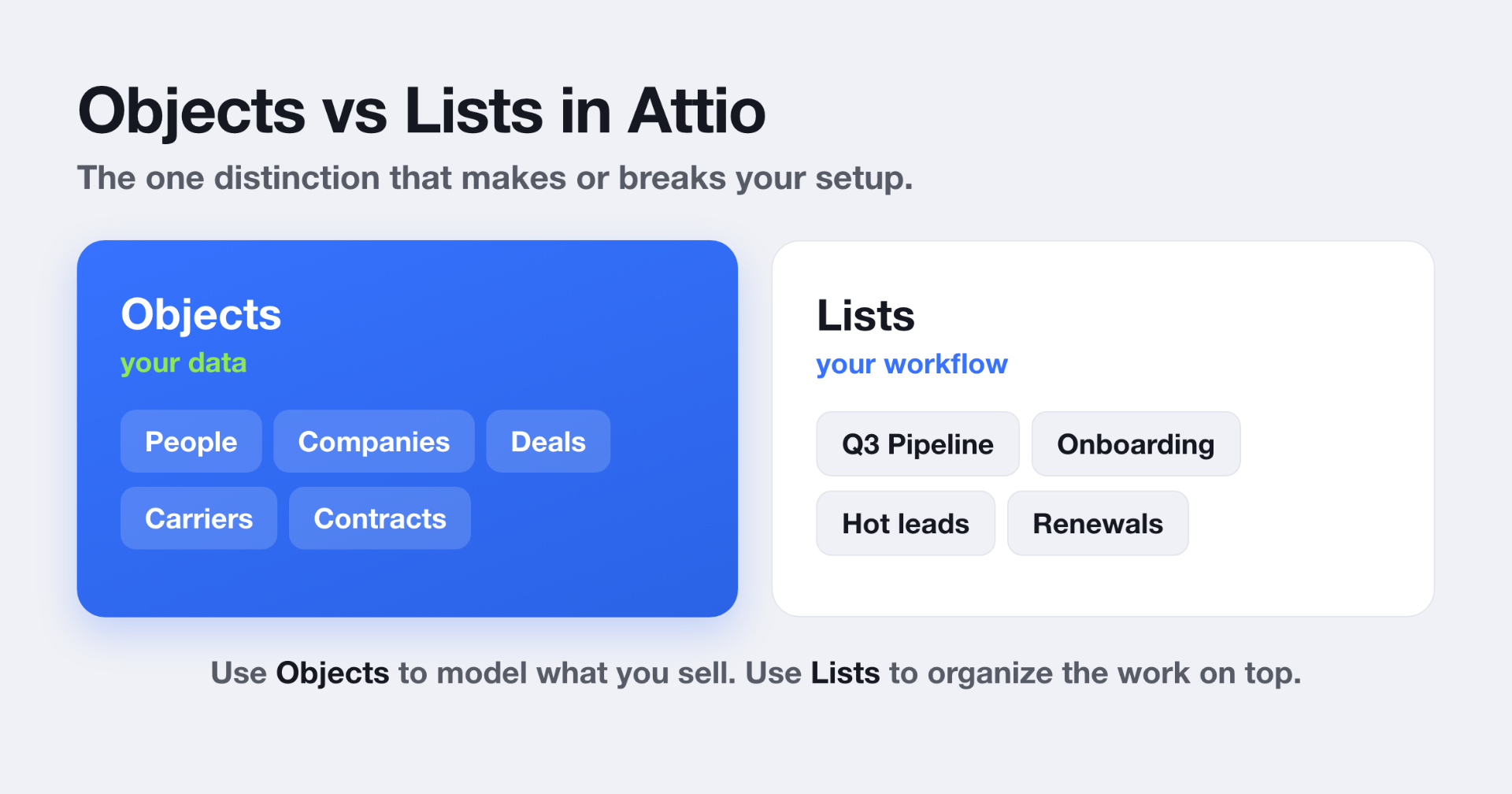This screenshot has width=1512, height=794.
Task: Click bold 'Objects' word in bottom sentence
Action: point(332,673)
